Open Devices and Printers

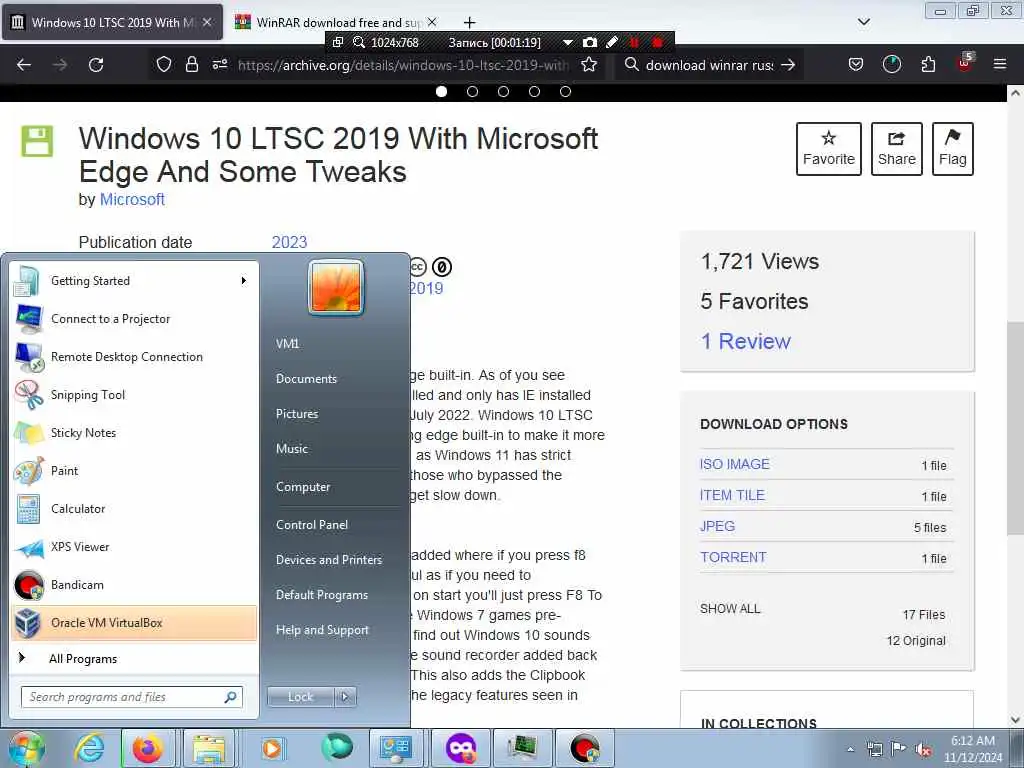point(328,560)
